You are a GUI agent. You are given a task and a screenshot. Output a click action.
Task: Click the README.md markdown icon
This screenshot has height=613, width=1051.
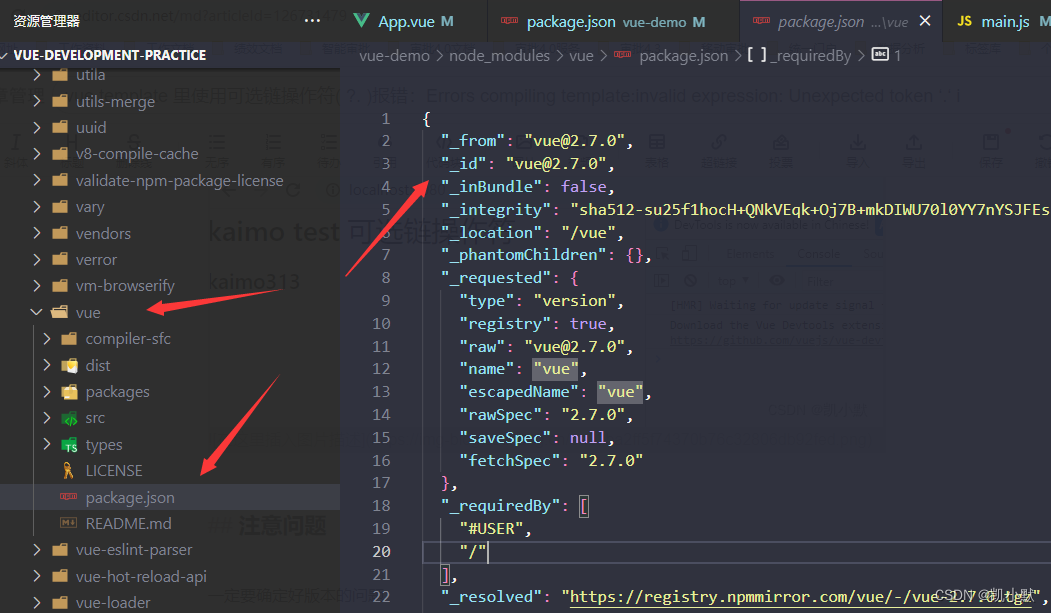coord(68,522)
